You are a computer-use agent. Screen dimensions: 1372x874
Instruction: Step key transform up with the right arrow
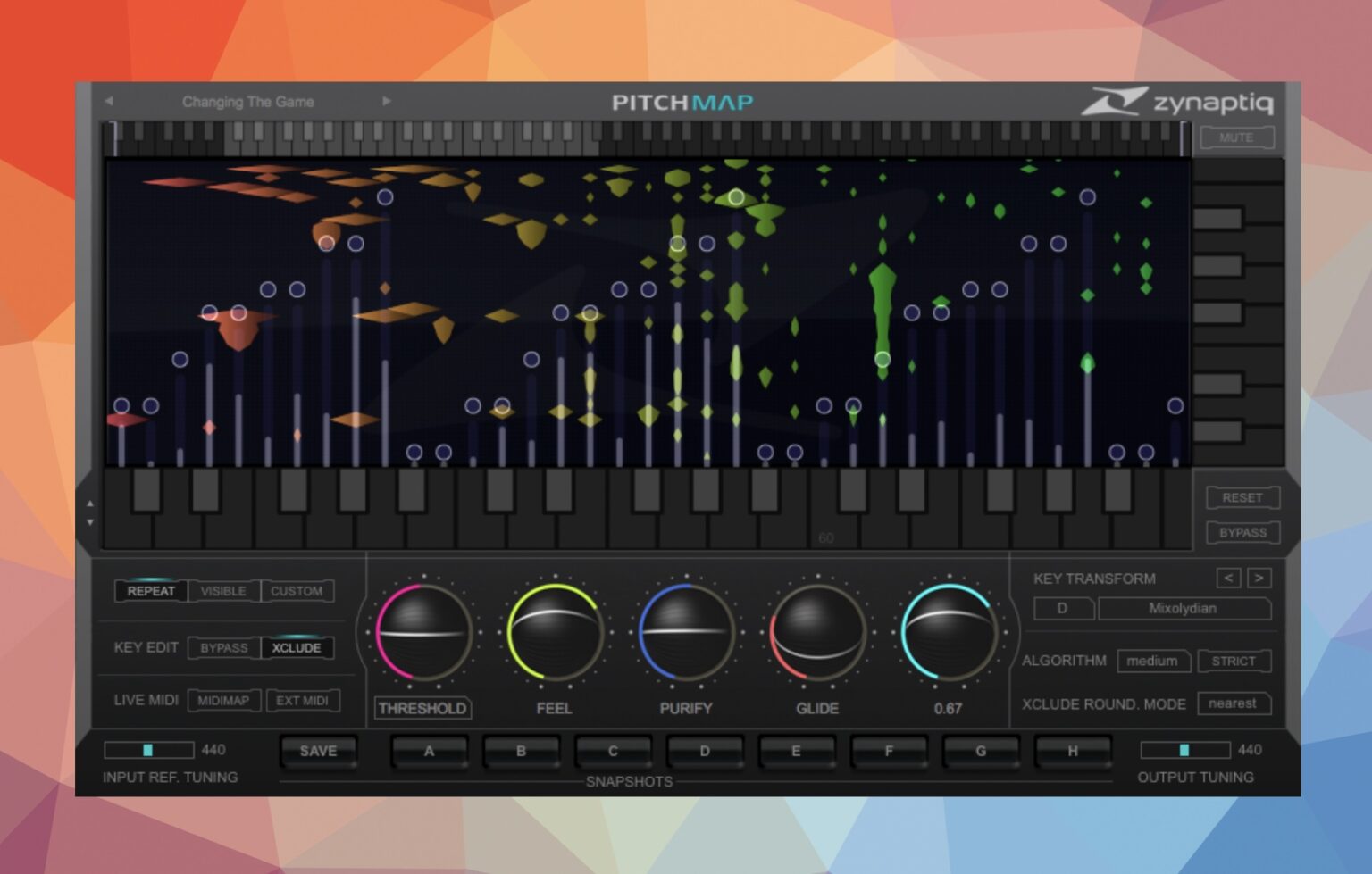[x=1259, y=579]
